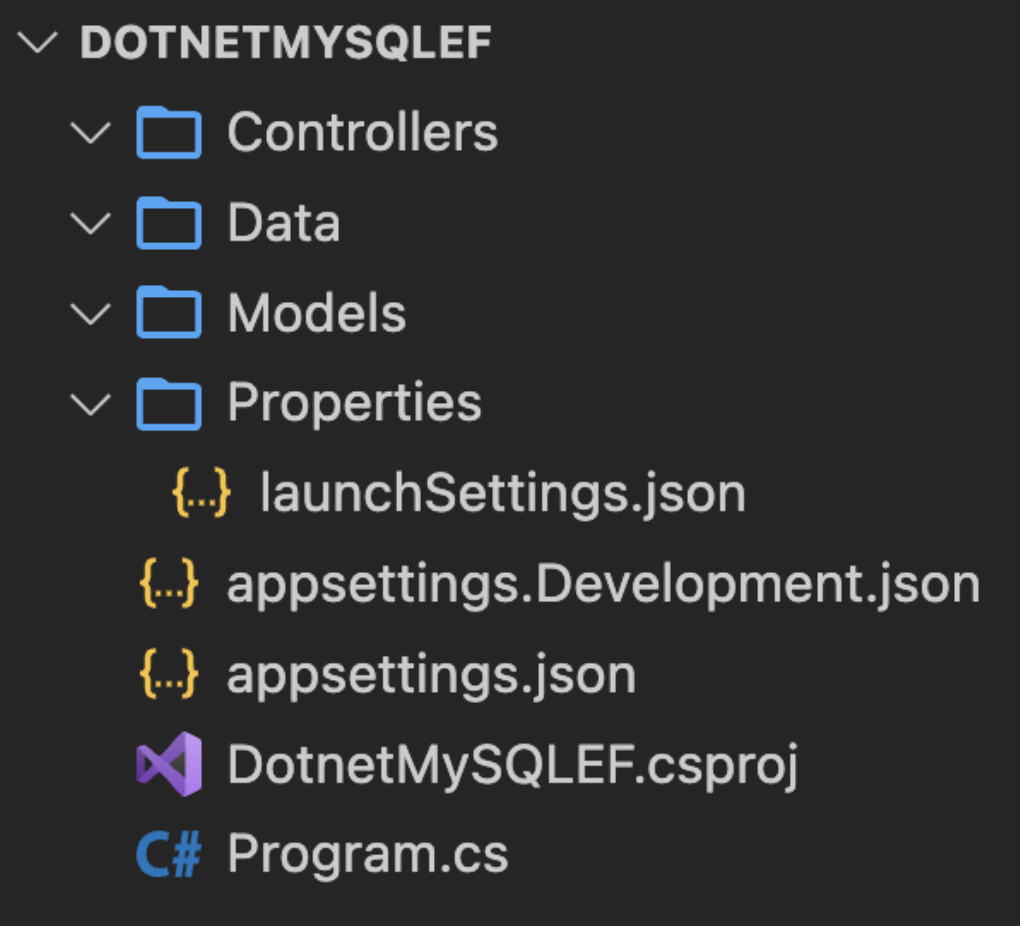Screen dimensions: 1020x926
Task: Open Program.cs file
Action: pyautogui.click(x=368, y=856)
